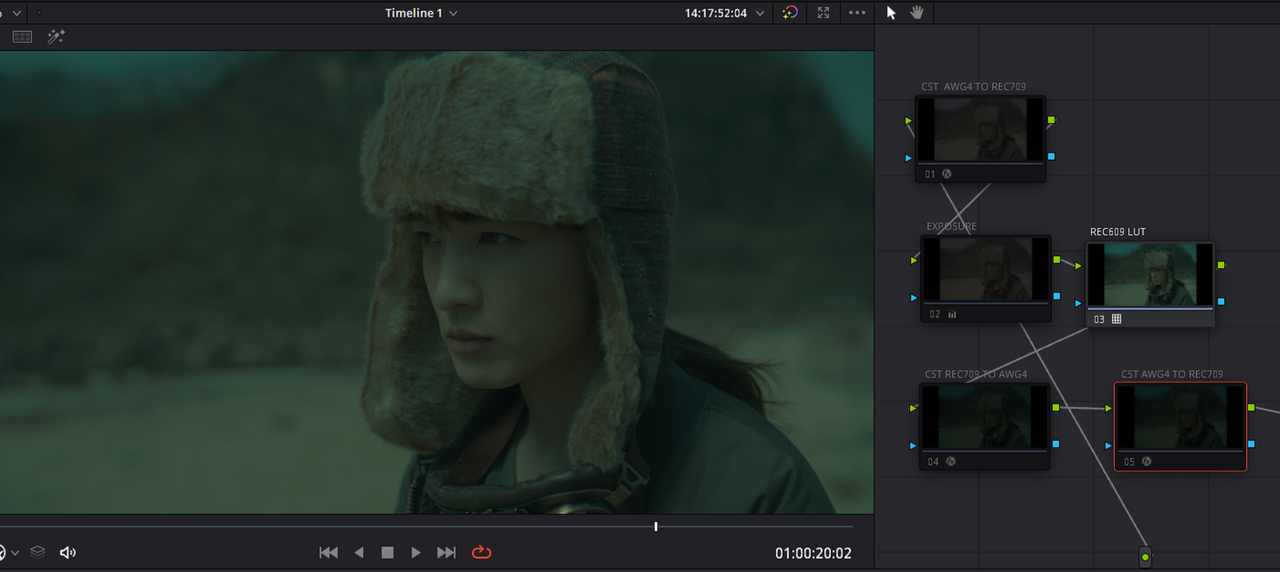
Task: Click node 05 blue key output connector
Action: point(1251,443)
